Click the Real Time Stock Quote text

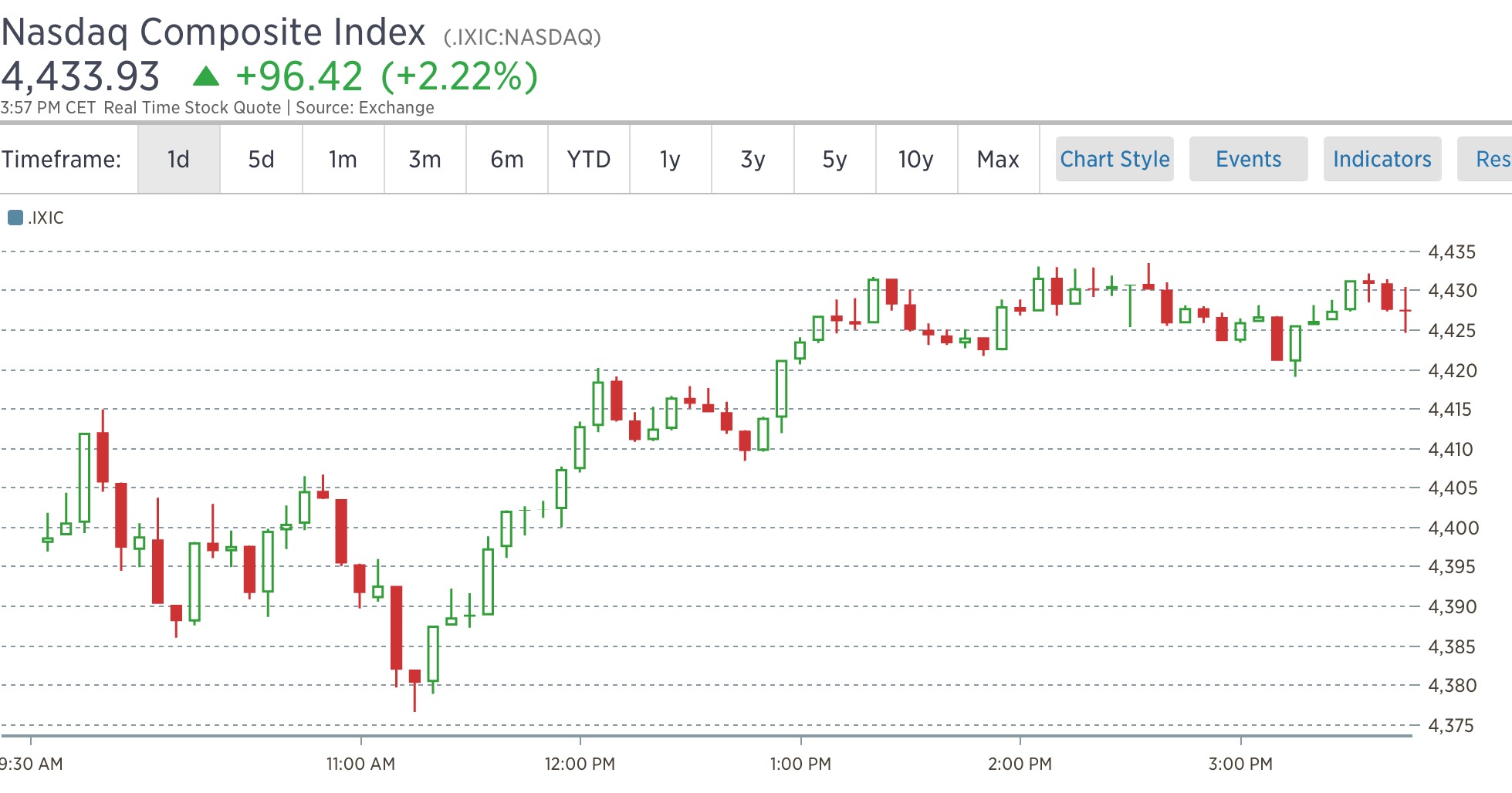click(192, 107)
